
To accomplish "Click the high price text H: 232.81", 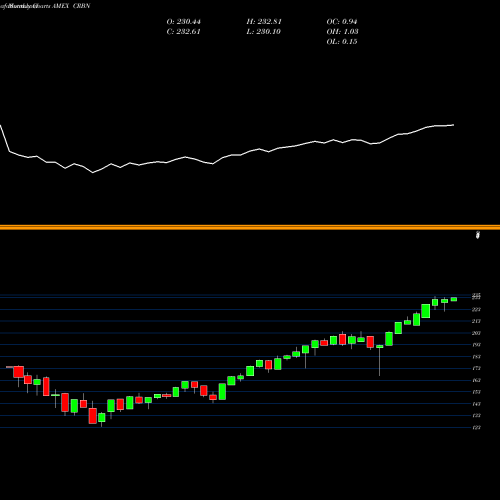I will tap(264, 22).
